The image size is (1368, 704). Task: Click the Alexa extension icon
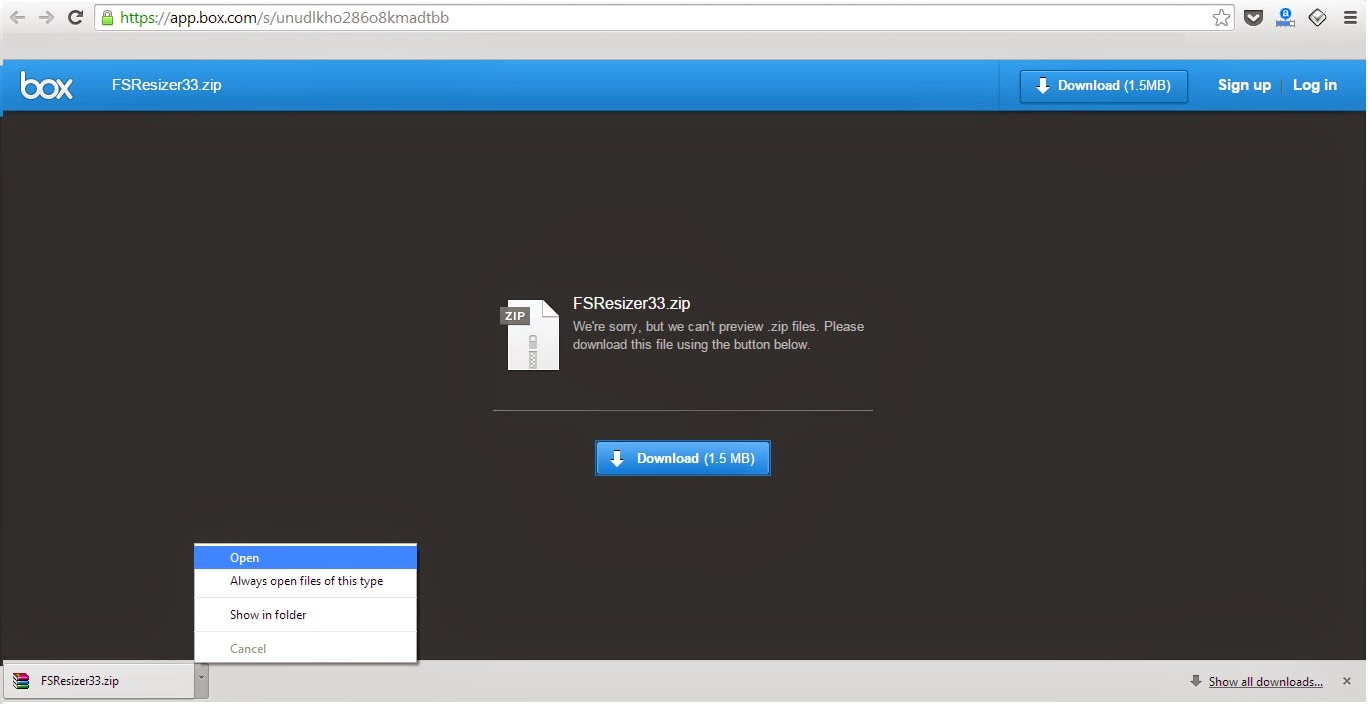tap(1285, 18)
